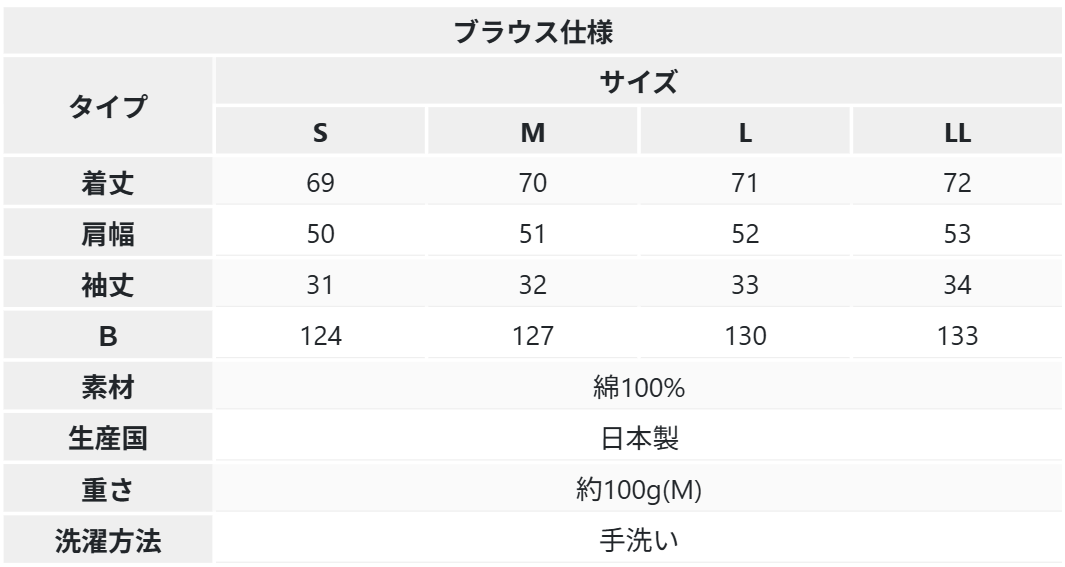Select the LL size column header

957,132
